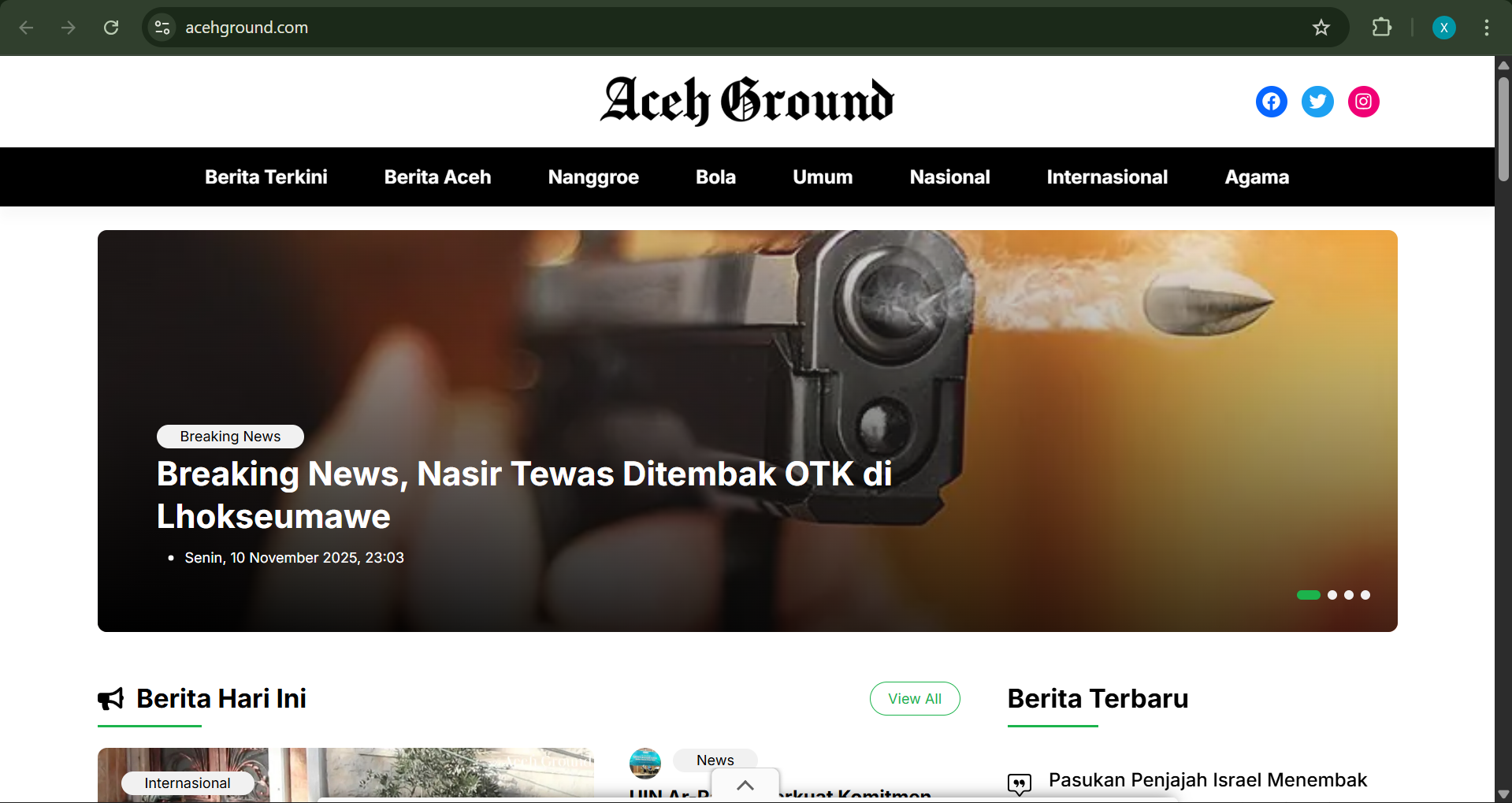The width and height of the screenshot is (1512, 803).
Task: Open the Facebook icon
Action: click(x=1271, y=101)
